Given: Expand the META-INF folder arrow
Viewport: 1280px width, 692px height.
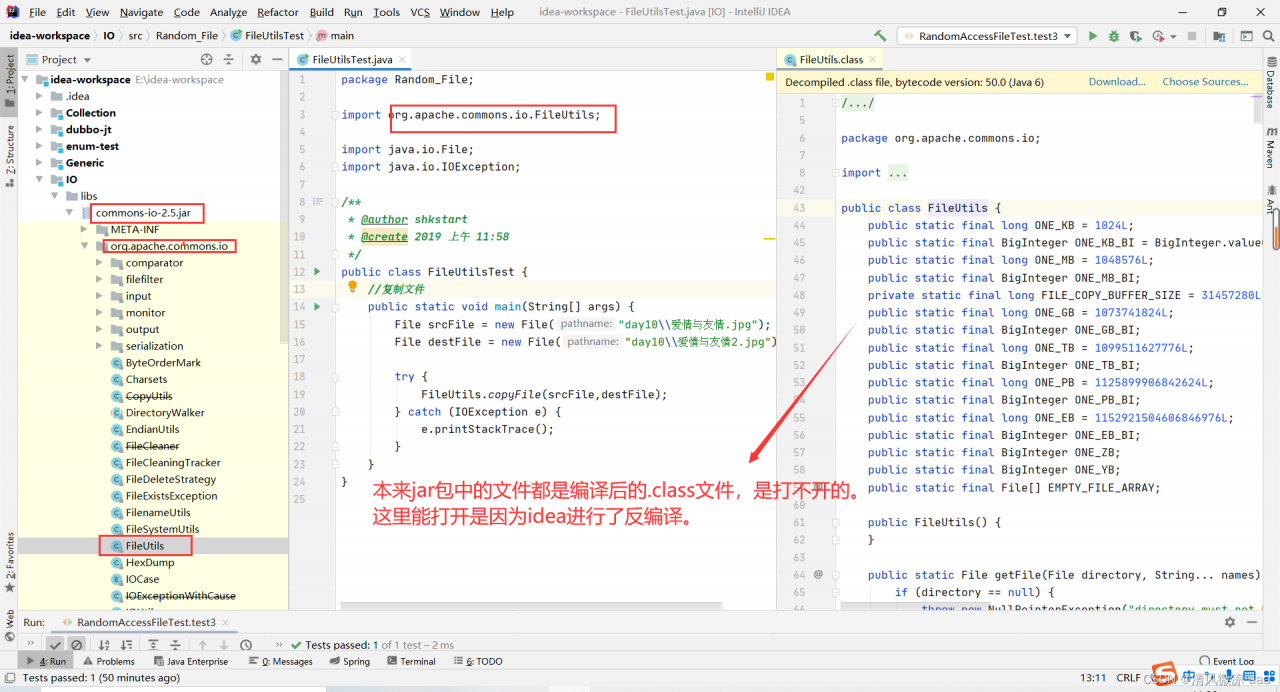Looking at the screenshot, I should click(x=85, y=229).
